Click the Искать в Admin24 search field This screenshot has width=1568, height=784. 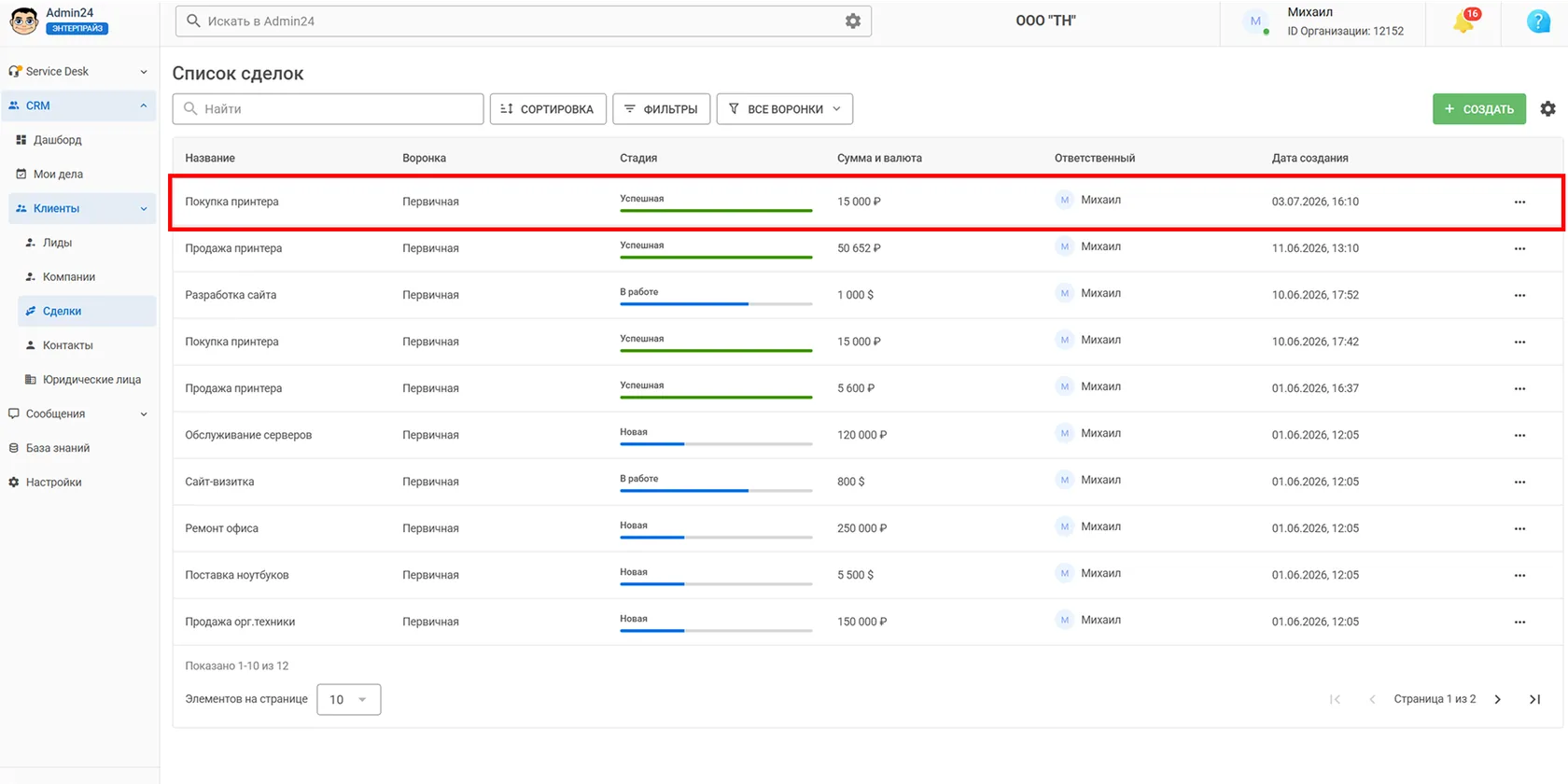pyautogui.click(x=523, y=21)
